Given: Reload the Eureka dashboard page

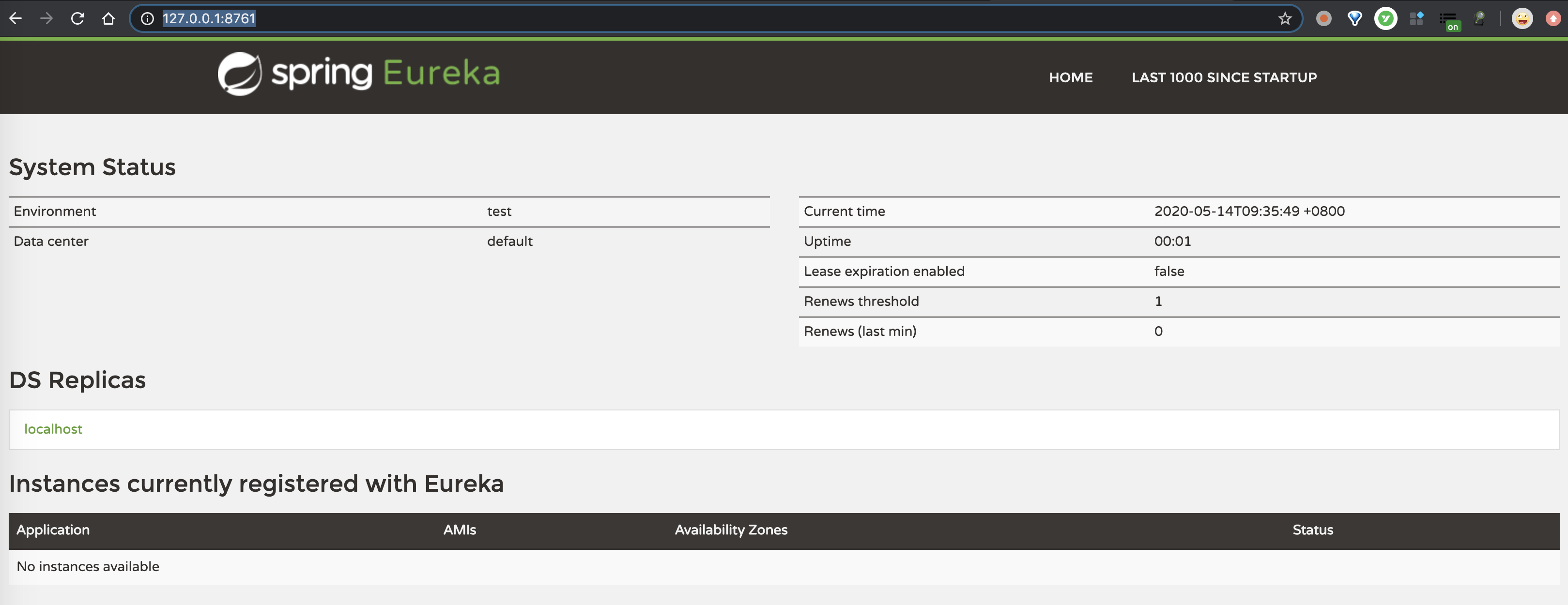Looking at the screenshot, I should 77,18.
